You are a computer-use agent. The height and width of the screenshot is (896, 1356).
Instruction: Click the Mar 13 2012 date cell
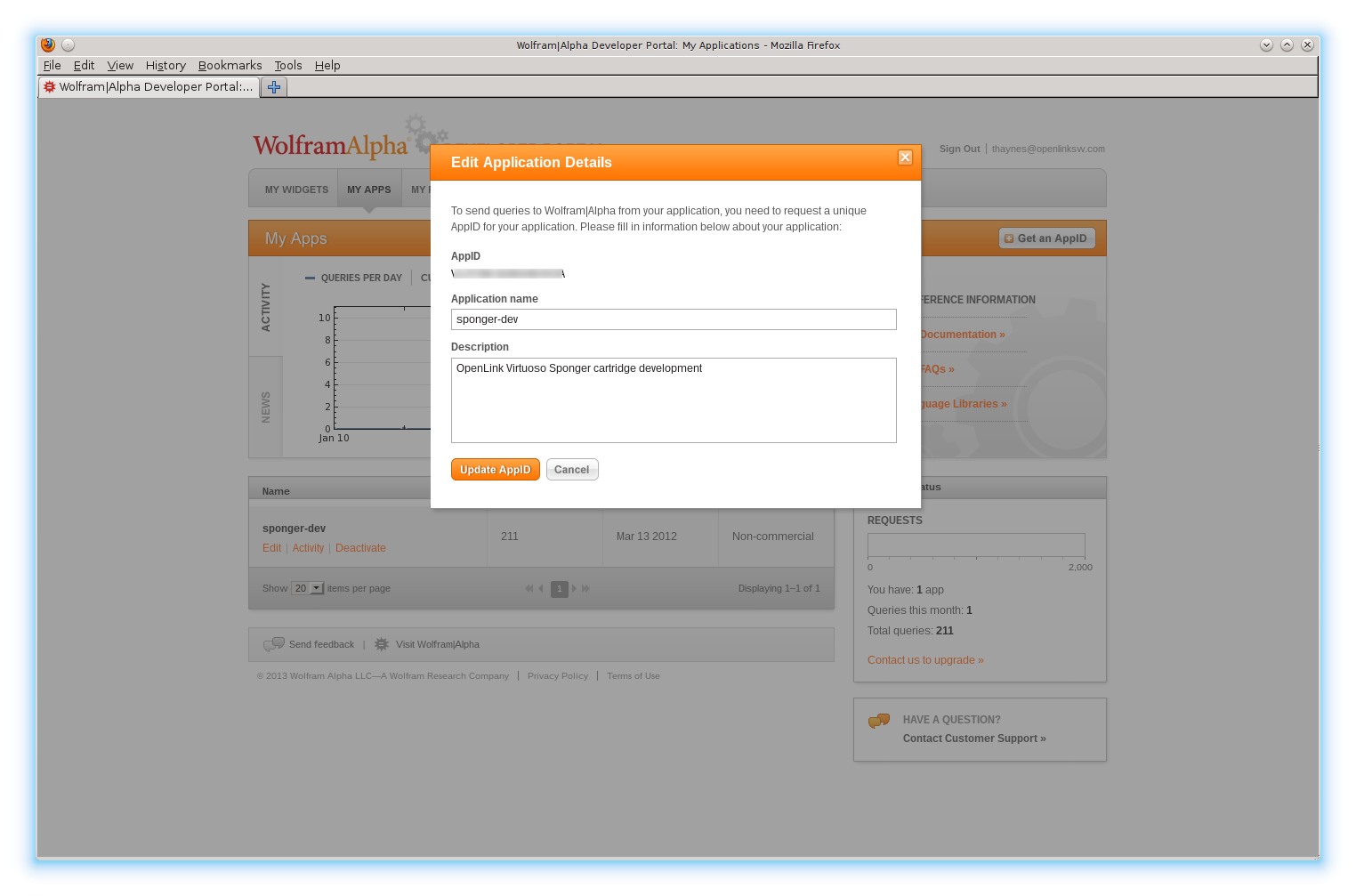point(647,537)
